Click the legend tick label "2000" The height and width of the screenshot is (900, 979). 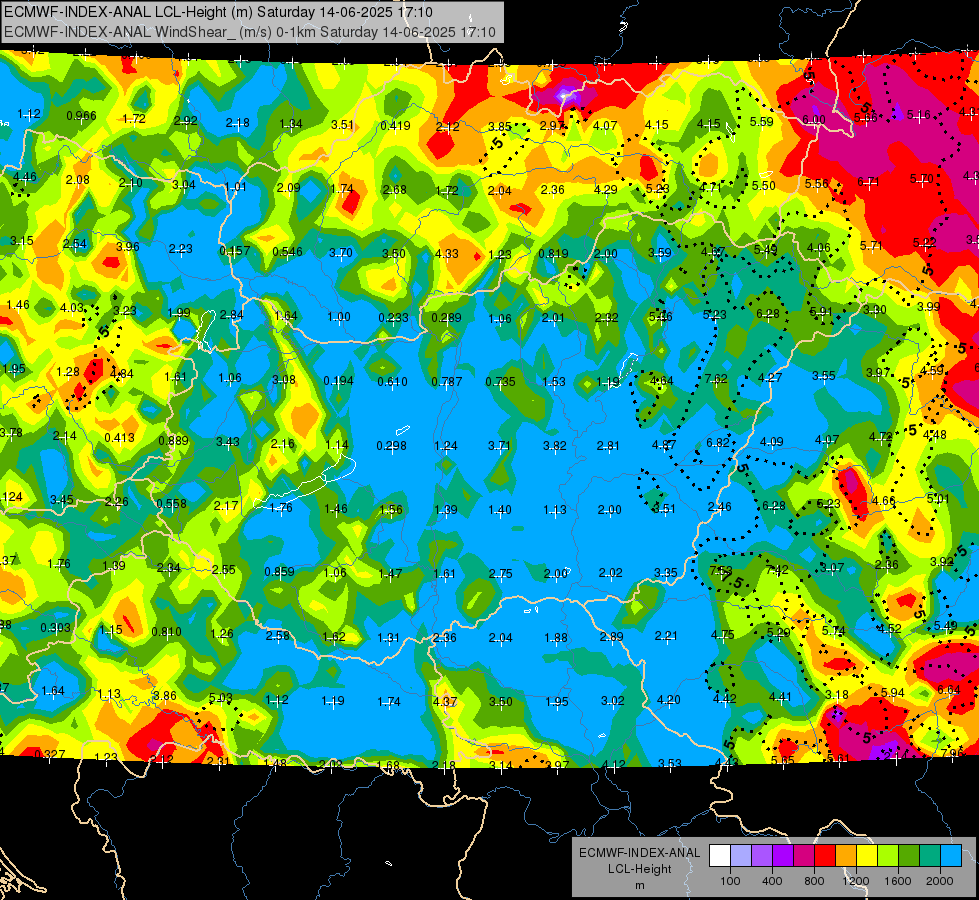[939, 881]
